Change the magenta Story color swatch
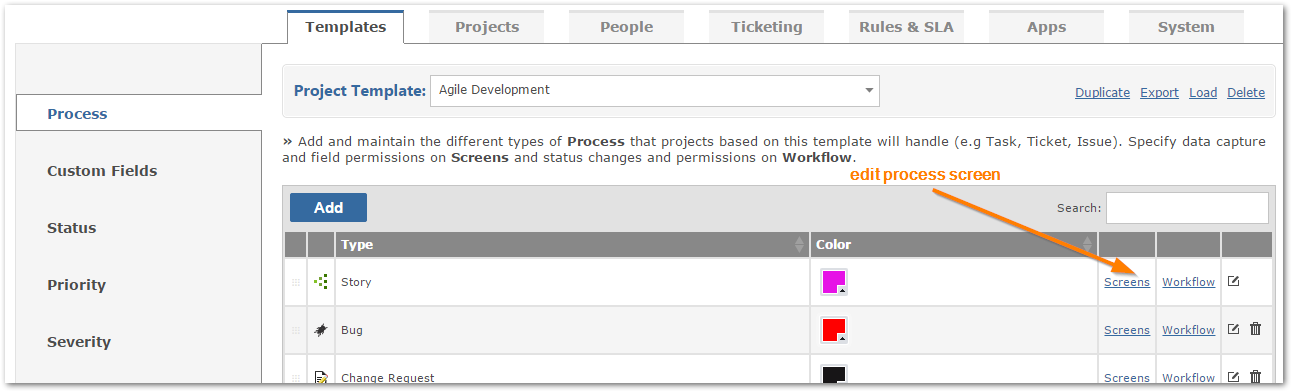This screenshot has height=392, width=1292. click(834, 282)
